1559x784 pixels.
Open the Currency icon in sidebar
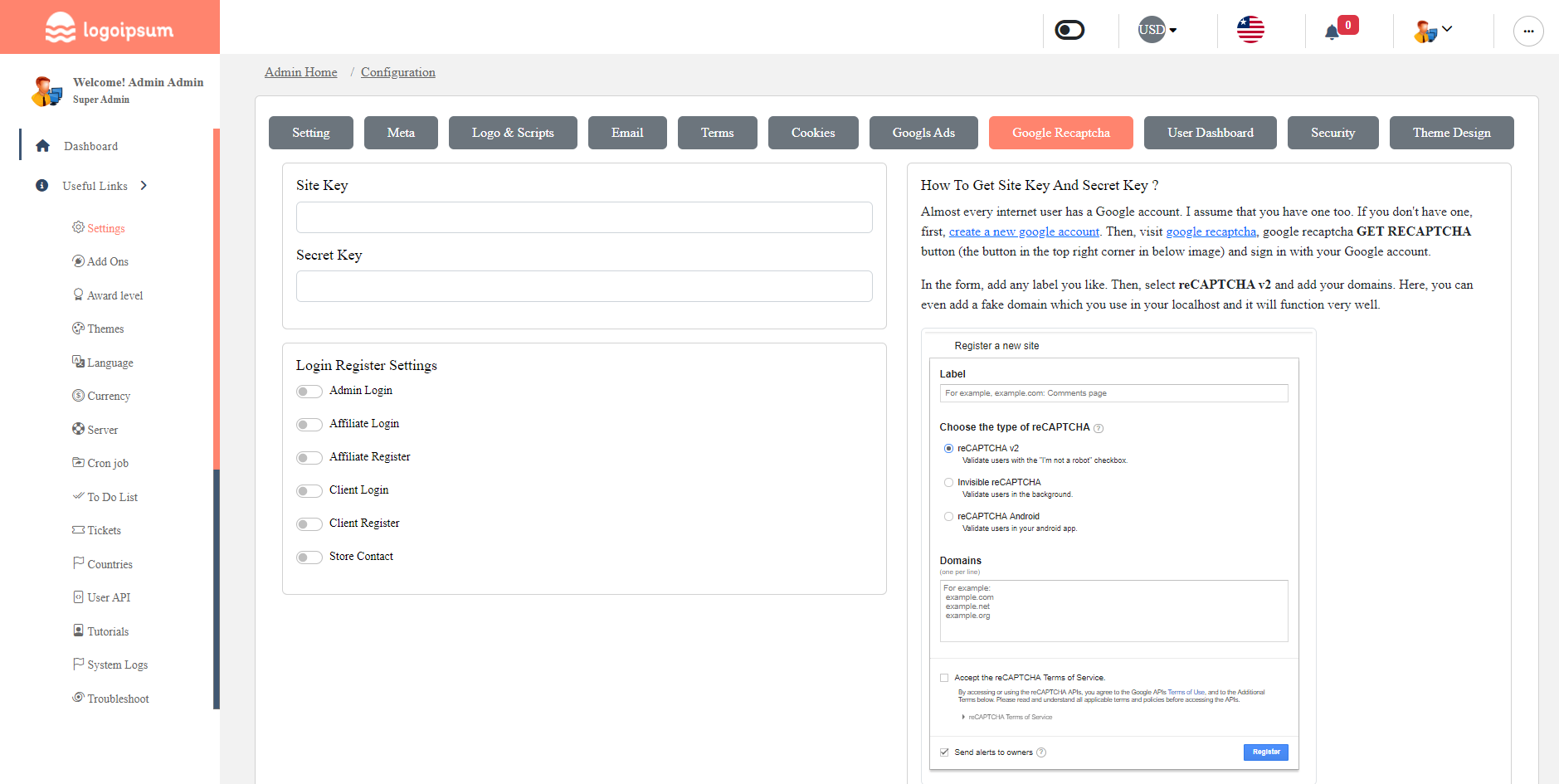tap(77, 396)
